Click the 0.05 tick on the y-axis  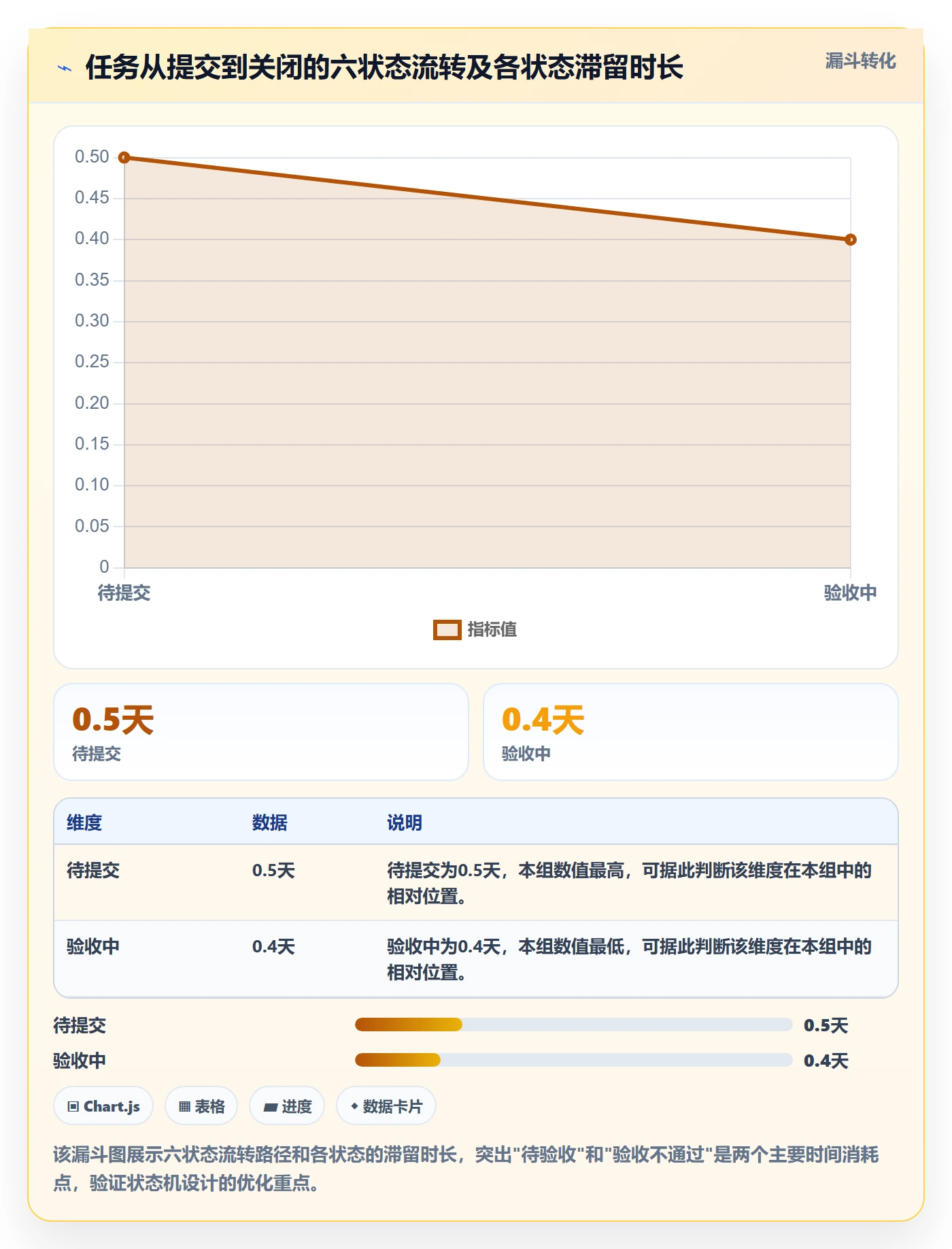coord(92,526)
